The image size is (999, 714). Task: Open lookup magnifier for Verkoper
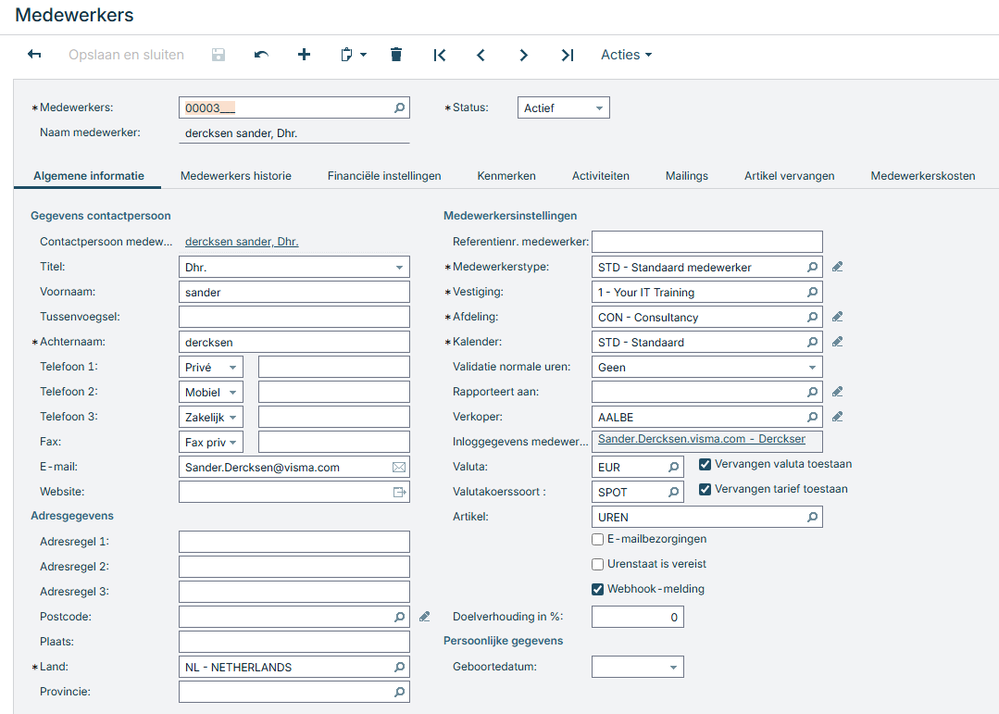tap(812, 417)
